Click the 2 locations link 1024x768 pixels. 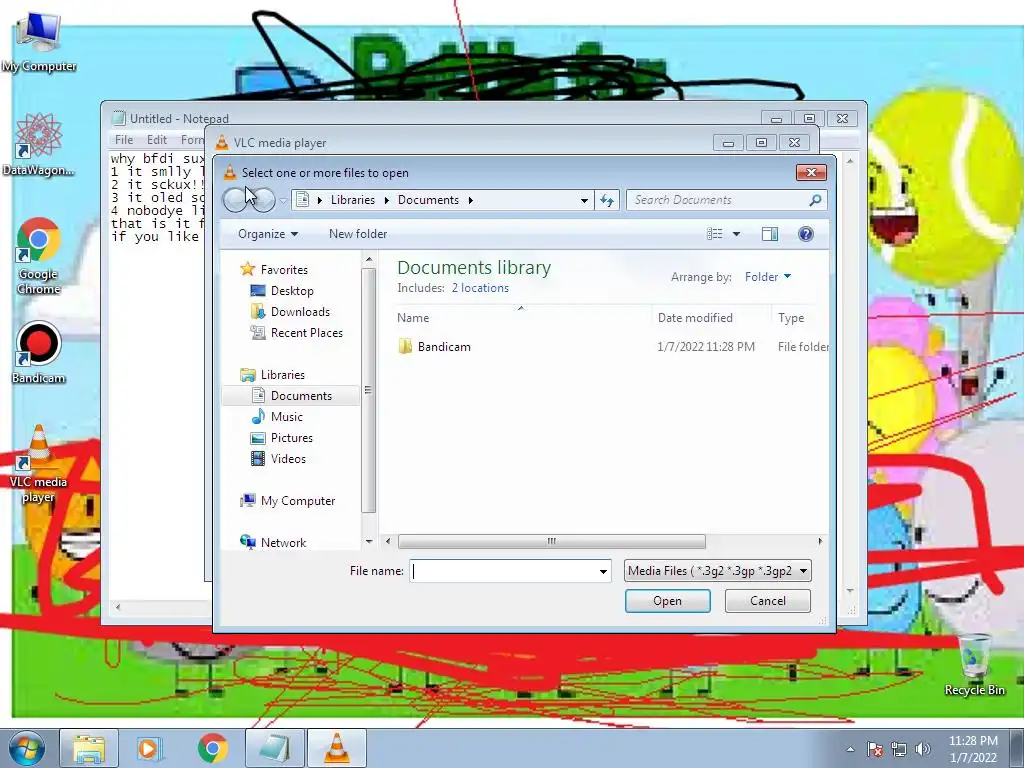coord(480,288)
